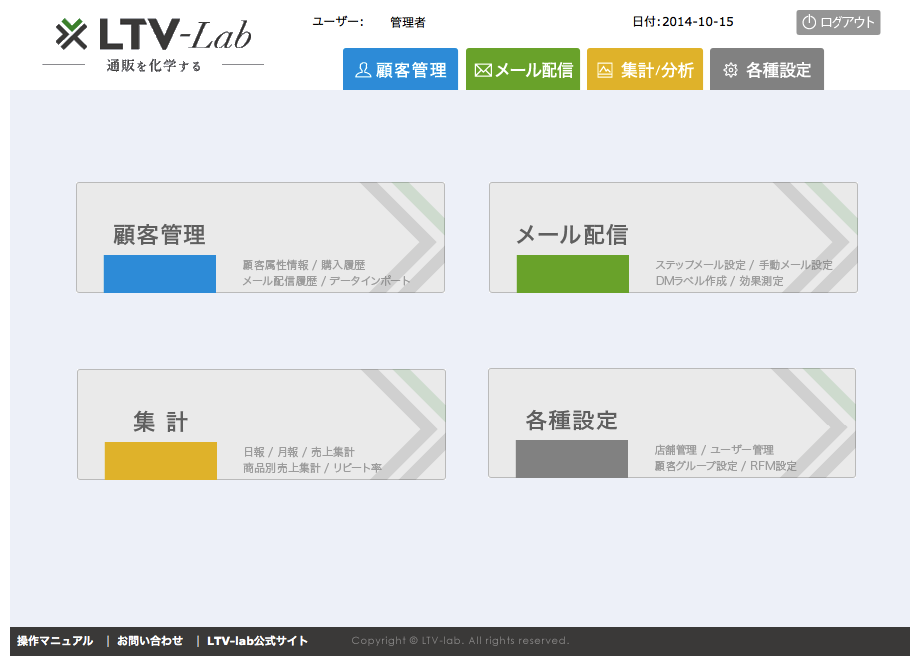
Task: Click the power icon on logout button
Action: tap(809, 22)
